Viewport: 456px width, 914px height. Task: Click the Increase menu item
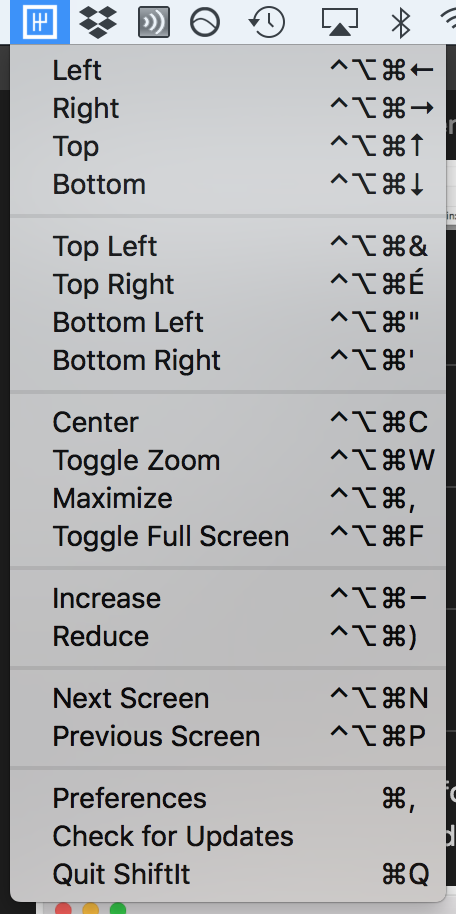click(228, 598)
